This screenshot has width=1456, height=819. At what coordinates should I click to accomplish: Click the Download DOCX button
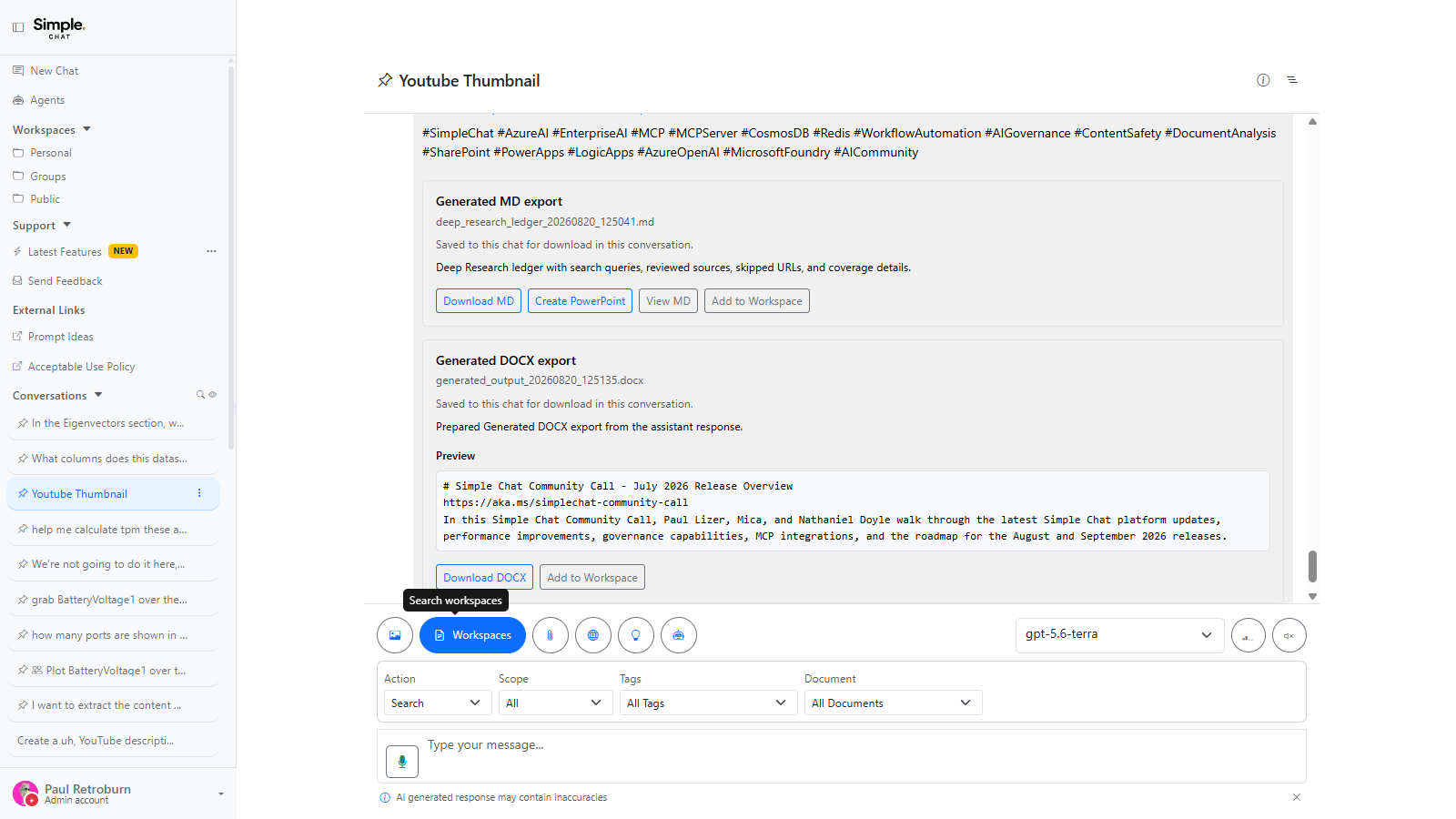(x=485, y=578)
